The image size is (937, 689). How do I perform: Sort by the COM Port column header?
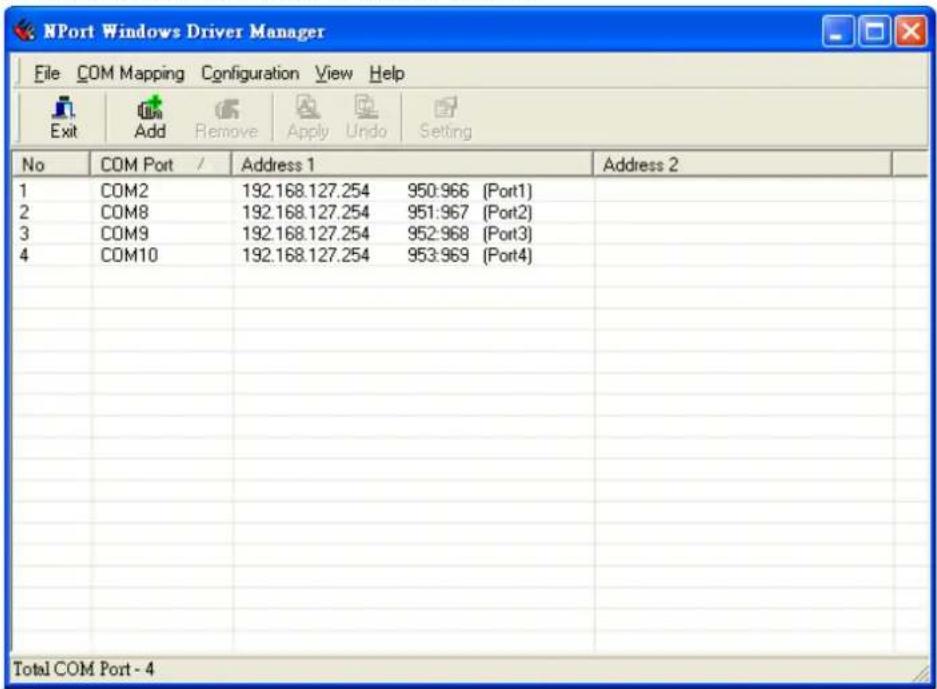(x=160, y=164)
